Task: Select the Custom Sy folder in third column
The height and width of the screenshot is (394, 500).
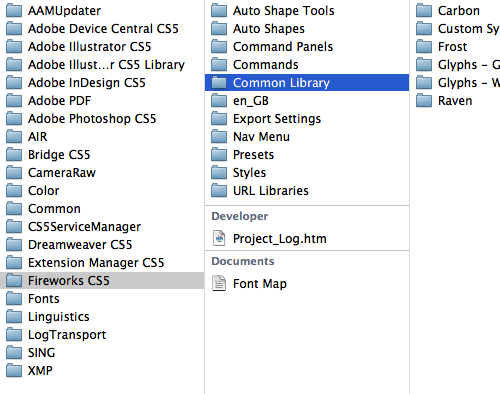Action: click(x=455, y=29)
